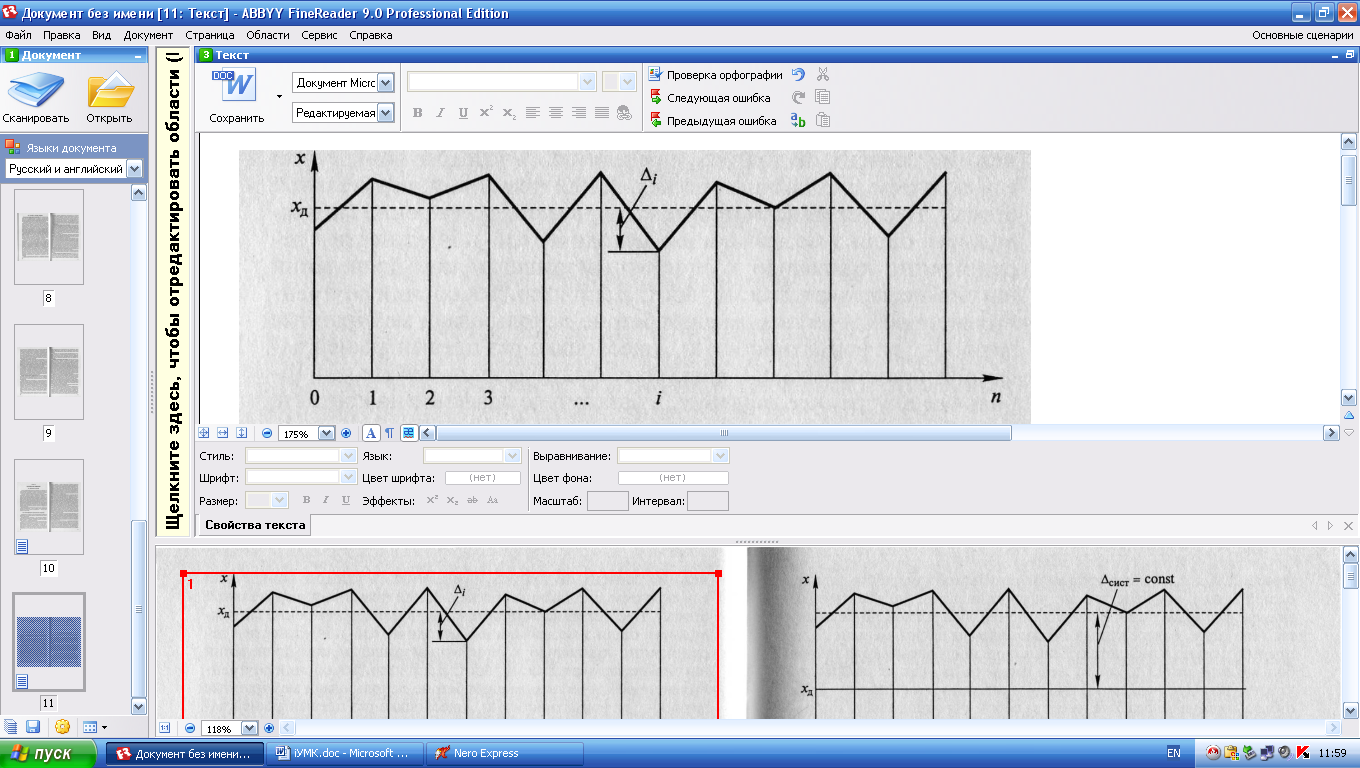
Task: Click the fit to window icon in text view
Action: tap(204, 433)
